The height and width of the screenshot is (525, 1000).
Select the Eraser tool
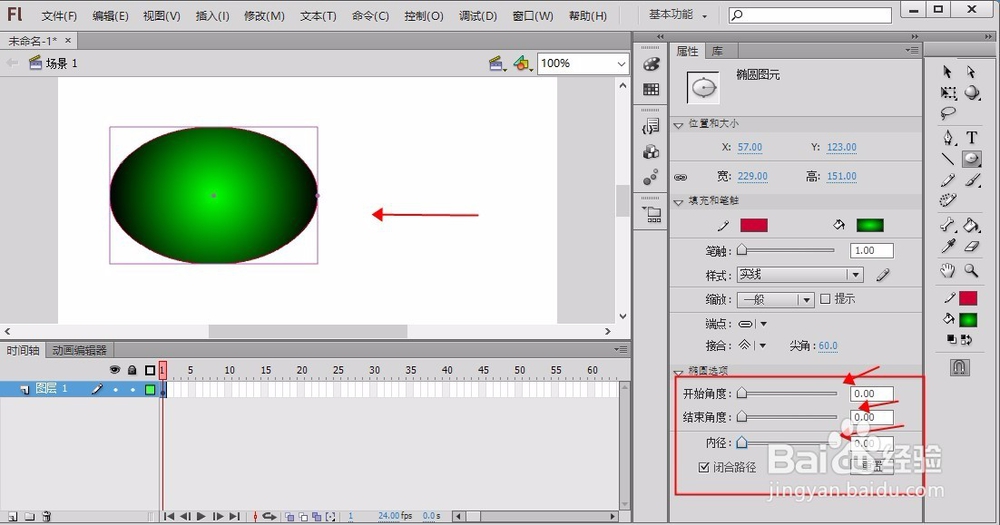(971, 246)
